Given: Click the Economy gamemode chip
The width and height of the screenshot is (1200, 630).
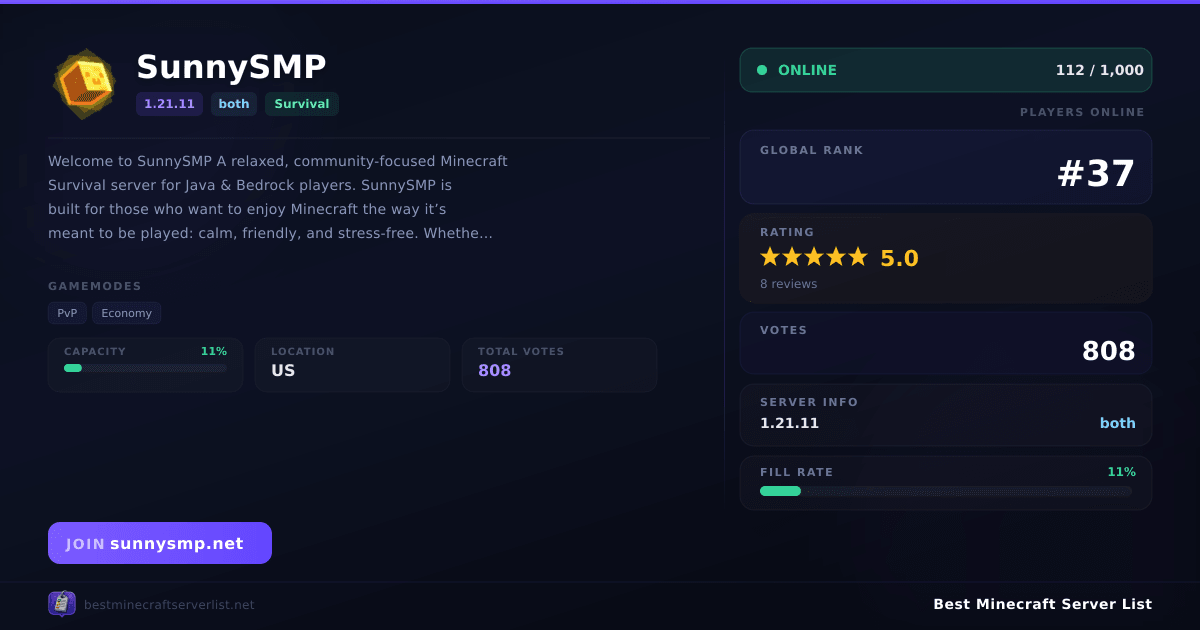Looking at the screenshot, I should pyautogui.click(x=127, y=313).
